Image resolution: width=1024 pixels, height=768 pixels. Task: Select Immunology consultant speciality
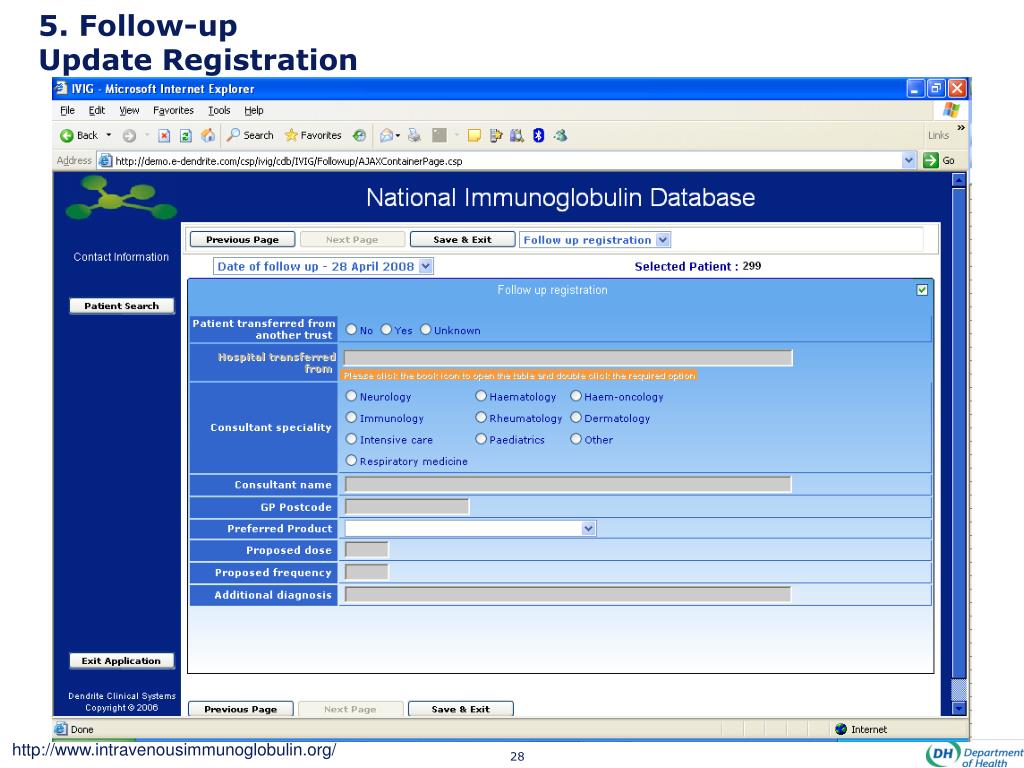click(x=351, y=417)
